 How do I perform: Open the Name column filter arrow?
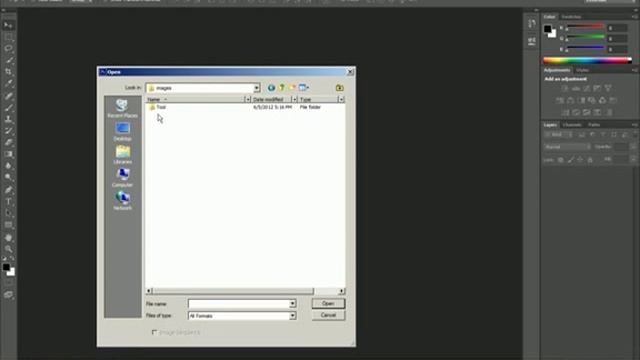click(x=247, y=99)
